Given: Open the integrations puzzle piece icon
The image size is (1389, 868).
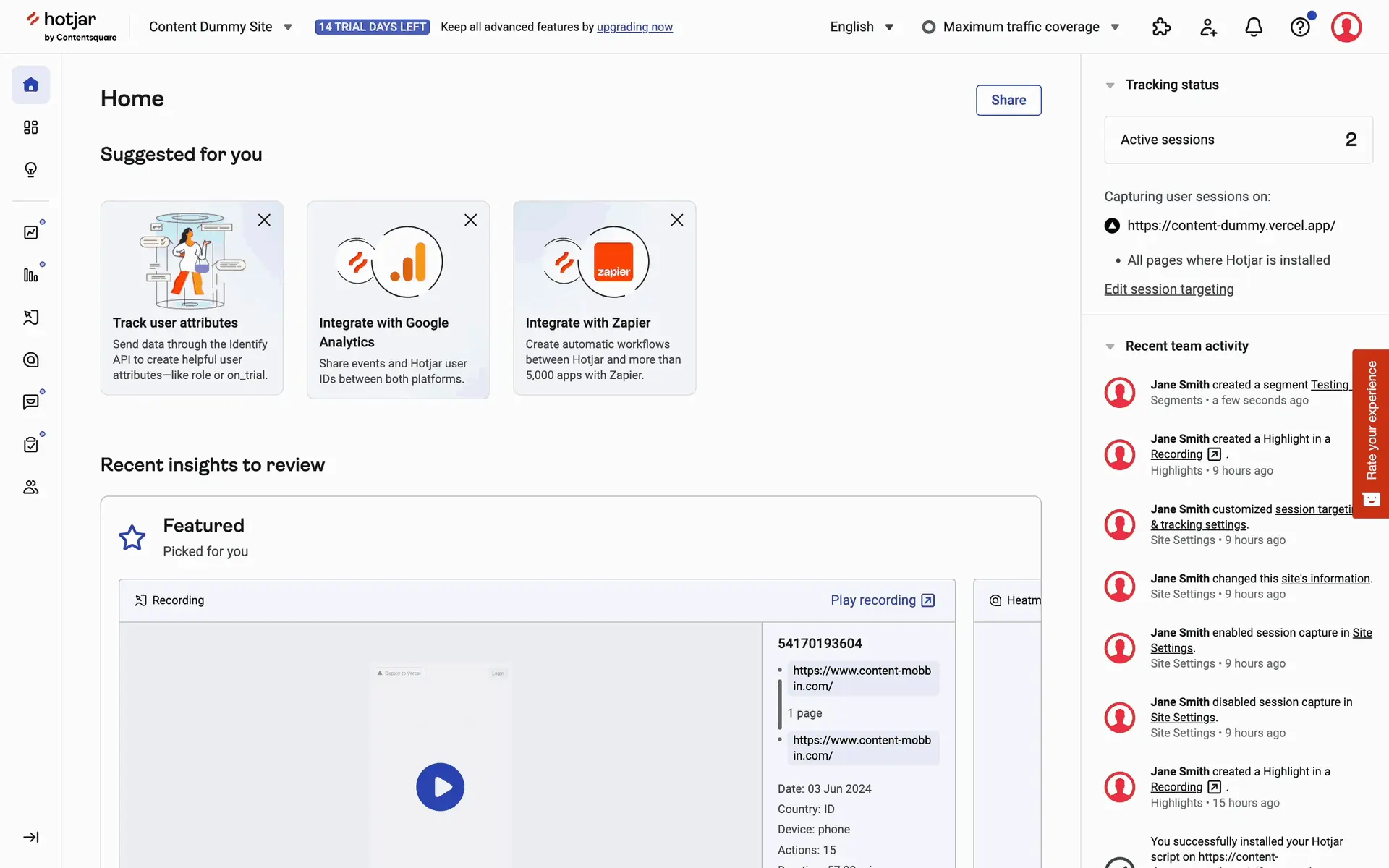Looking at the screenshot, I should pos(1161,27).
